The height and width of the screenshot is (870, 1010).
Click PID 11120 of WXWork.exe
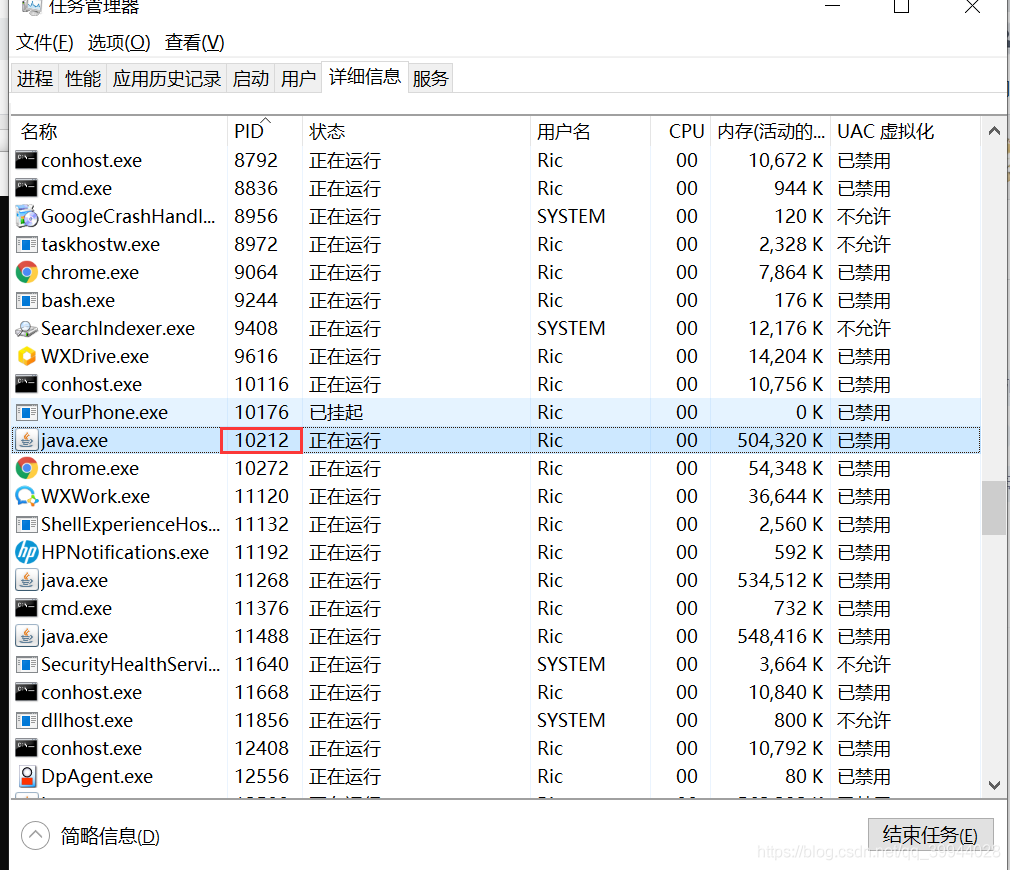(262, 496)
